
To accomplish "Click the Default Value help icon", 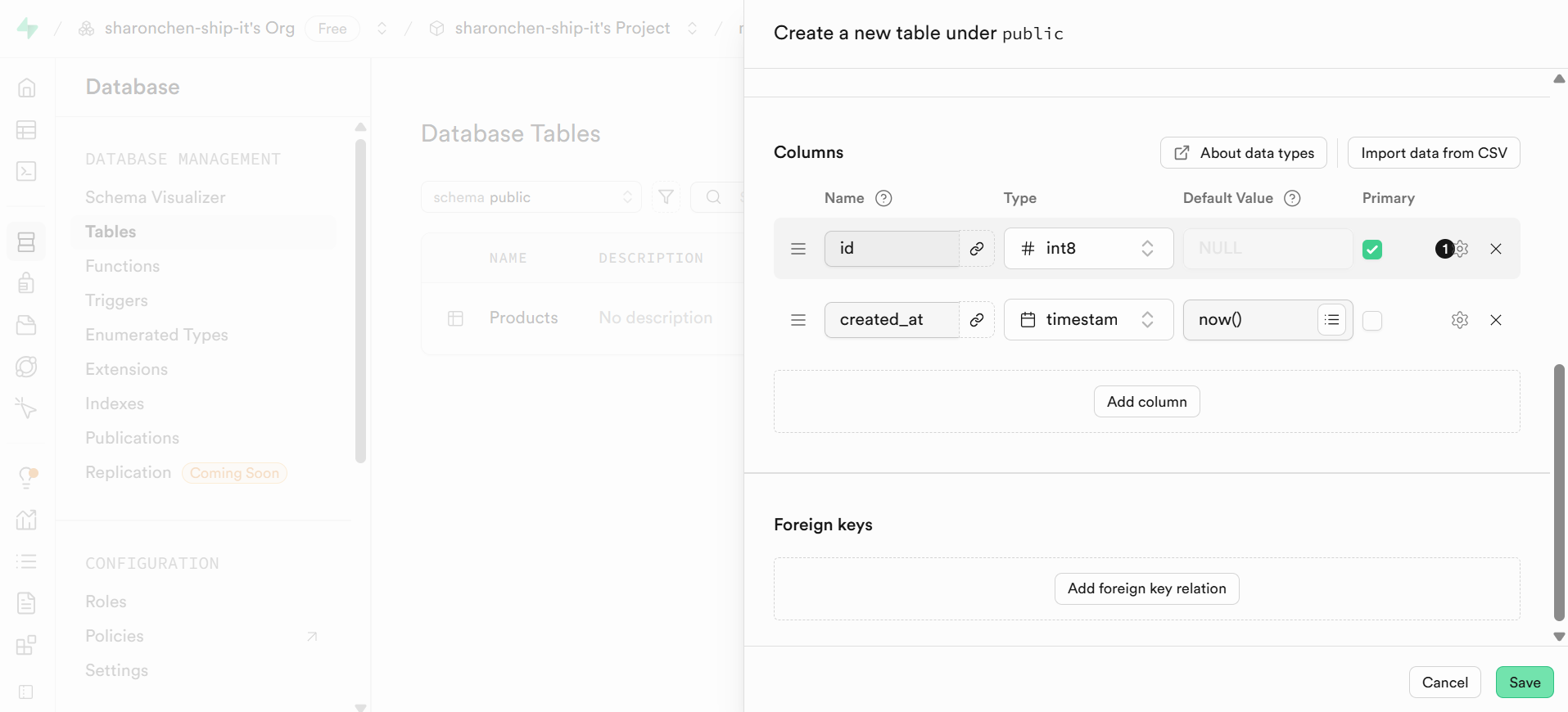I will (x=1292, y=198).
